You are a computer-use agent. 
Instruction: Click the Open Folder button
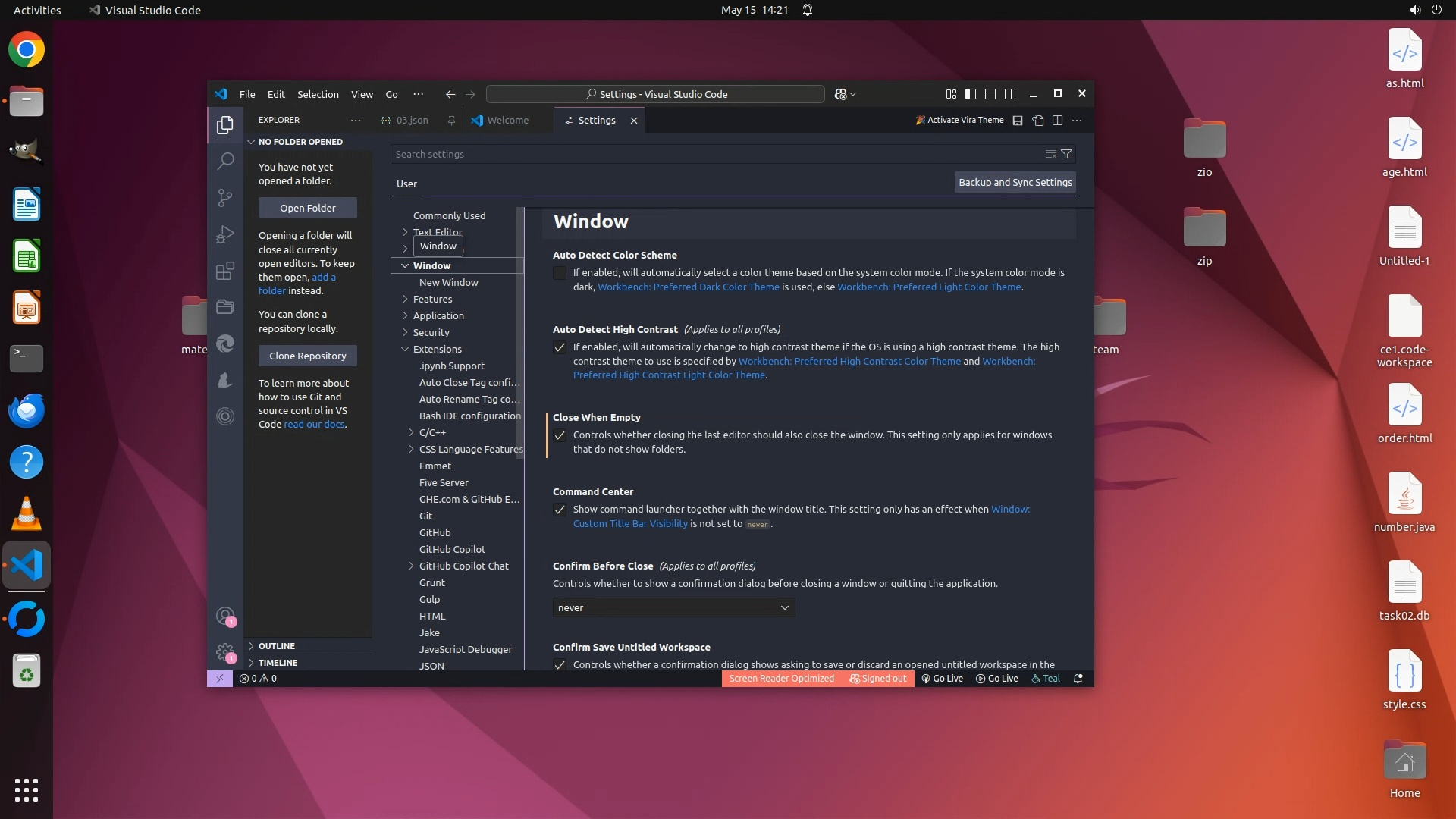pyautogui.click(x=307, y=208)
